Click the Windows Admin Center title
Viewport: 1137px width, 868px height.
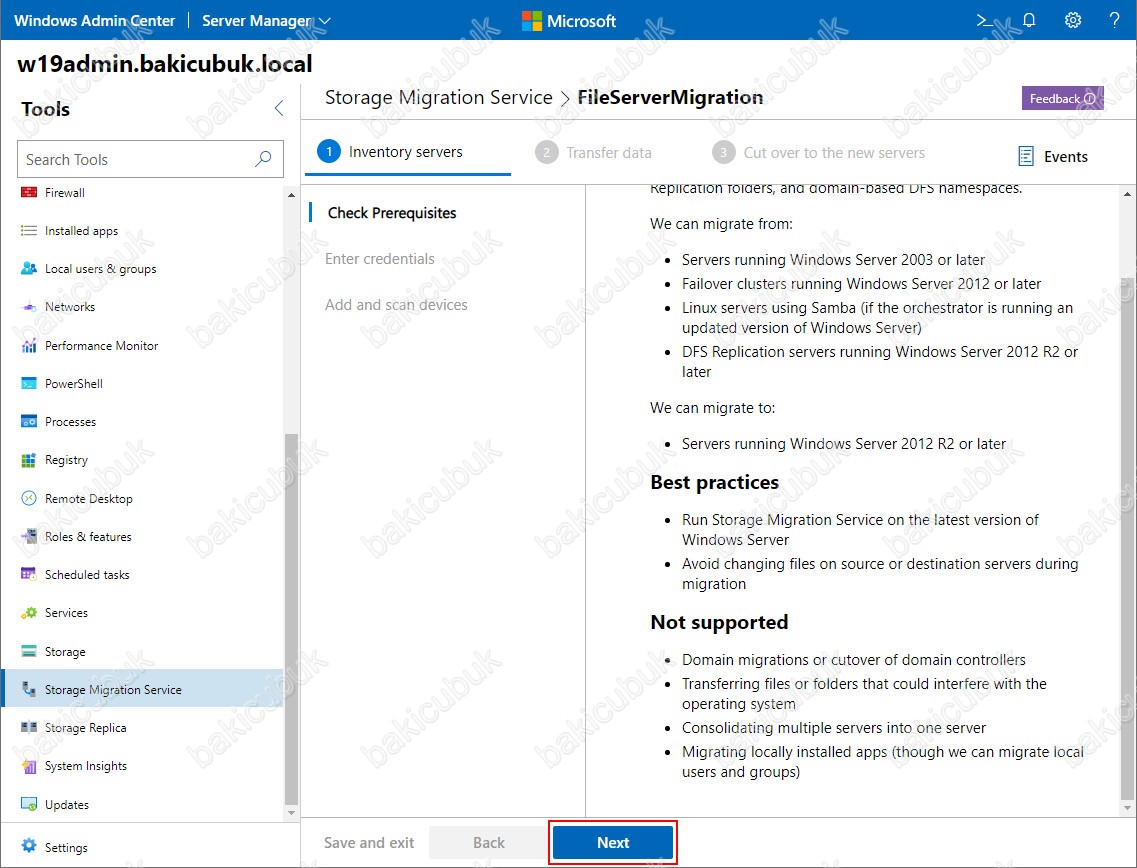(94, 21)
